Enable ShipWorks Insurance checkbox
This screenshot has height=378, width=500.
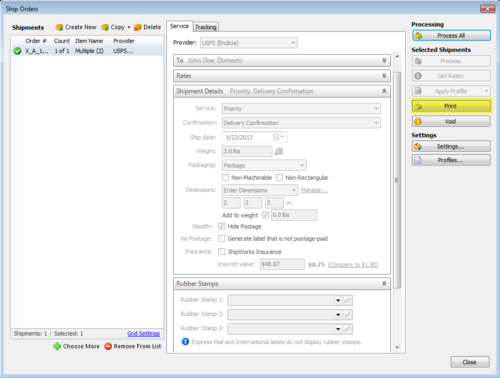(222, 251)
